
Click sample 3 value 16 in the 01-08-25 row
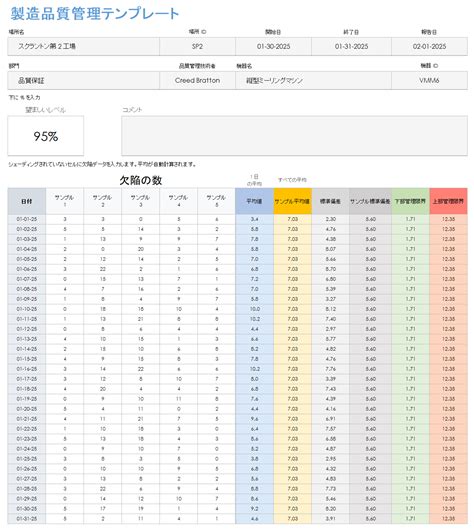140,289
